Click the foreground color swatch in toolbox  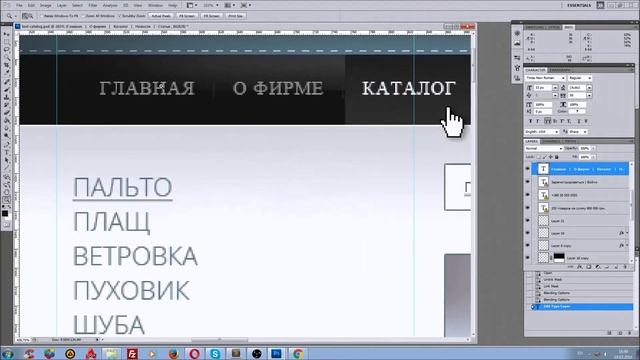5,213
